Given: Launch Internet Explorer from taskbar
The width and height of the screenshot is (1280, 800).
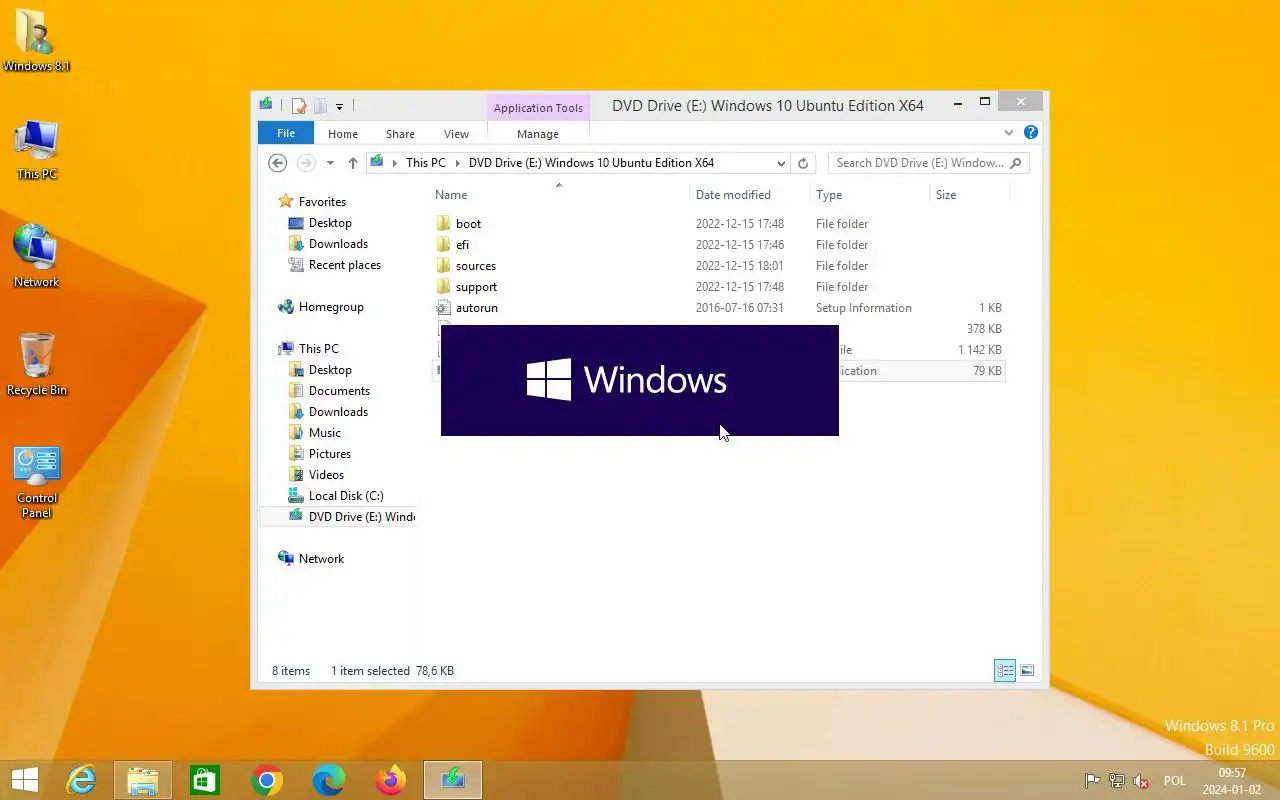Looking at the screenshot, I should click(81, 780).
